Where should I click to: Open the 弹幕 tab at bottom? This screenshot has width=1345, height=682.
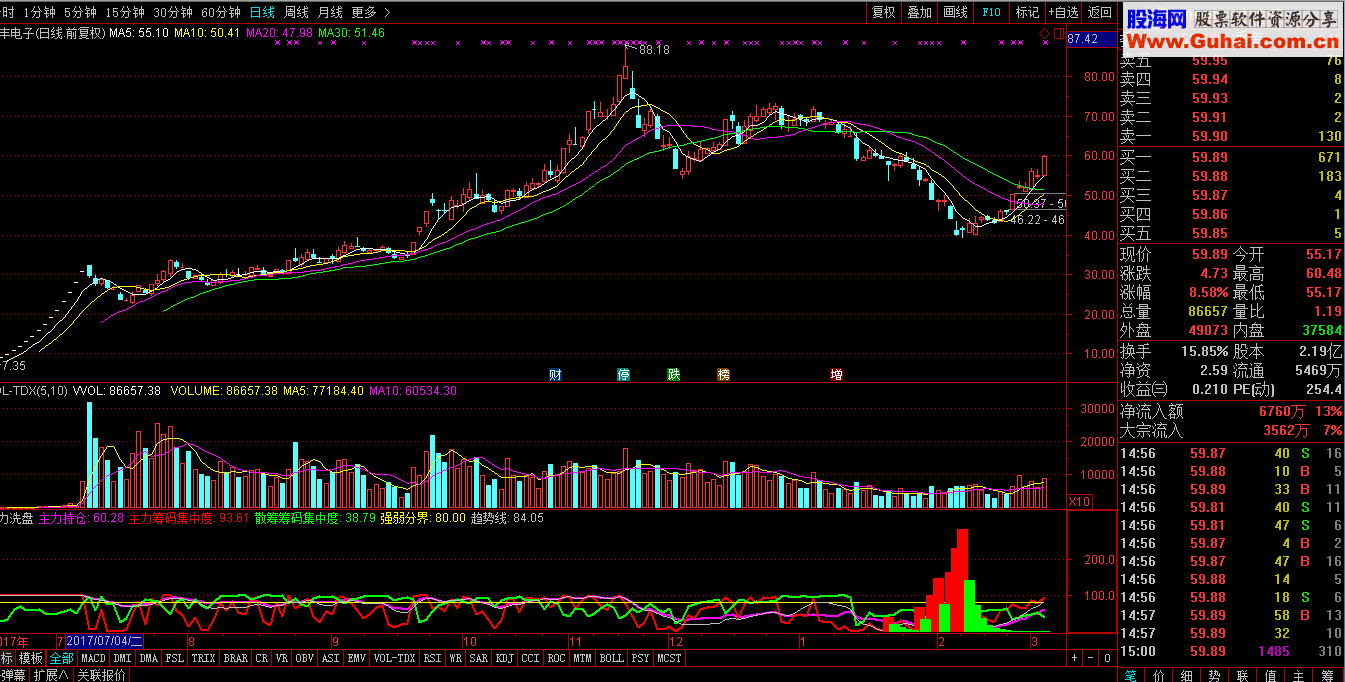(x=14, y=674)
